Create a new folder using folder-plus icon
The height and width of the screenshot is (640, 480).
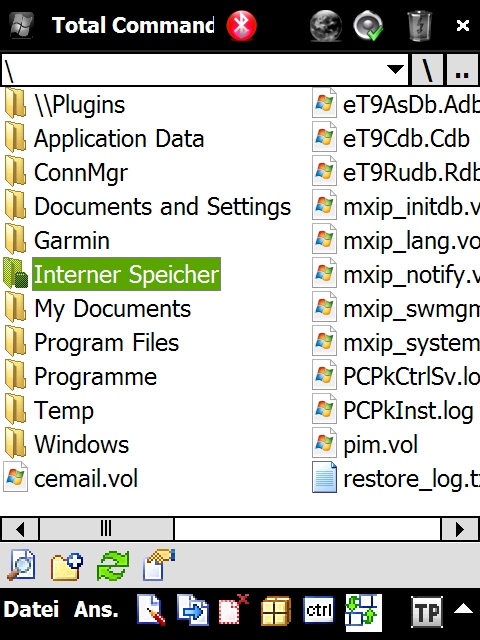pos(67,566)
